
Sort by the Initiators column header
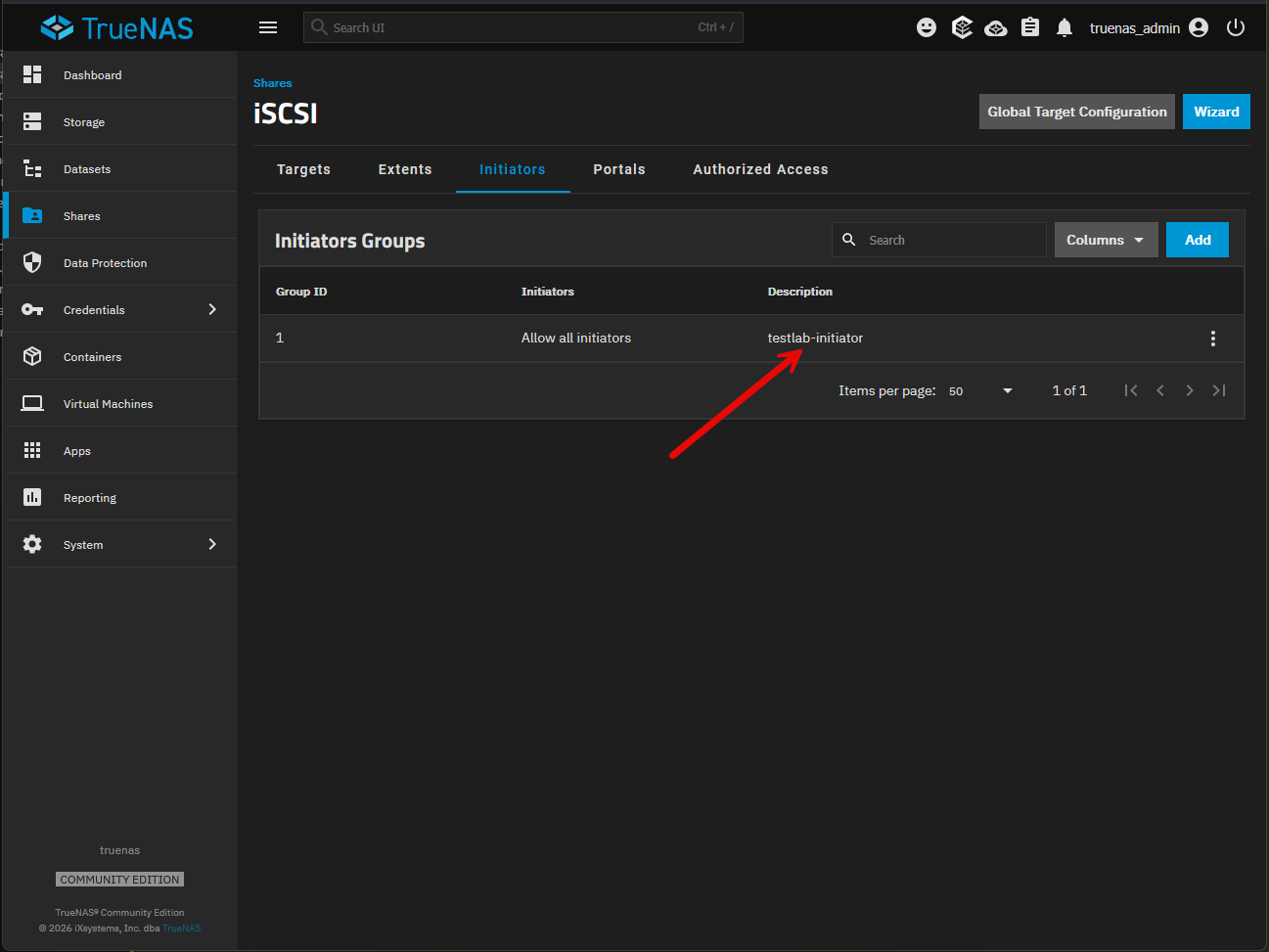[548, 292]
